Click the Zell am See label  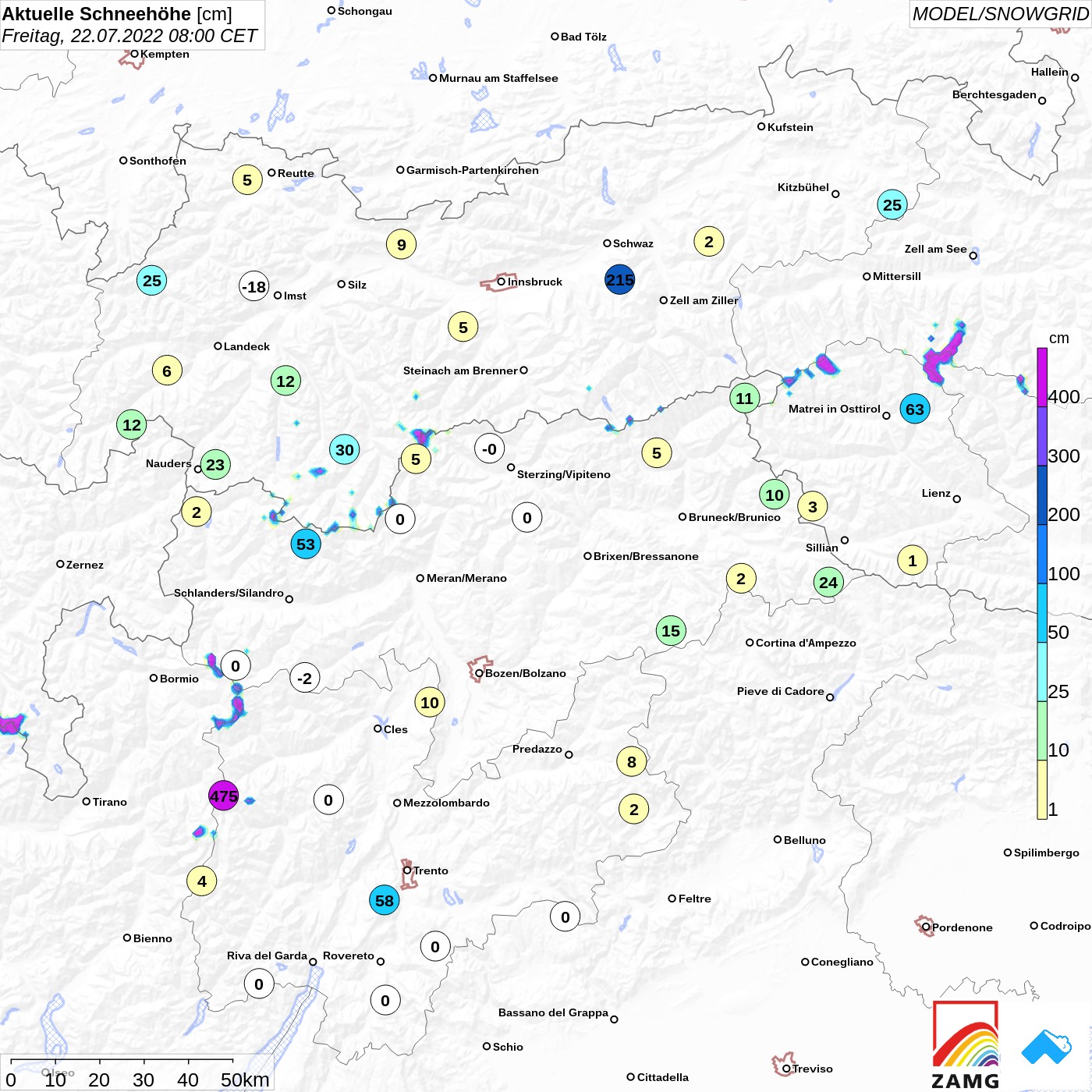pos(935,249)
